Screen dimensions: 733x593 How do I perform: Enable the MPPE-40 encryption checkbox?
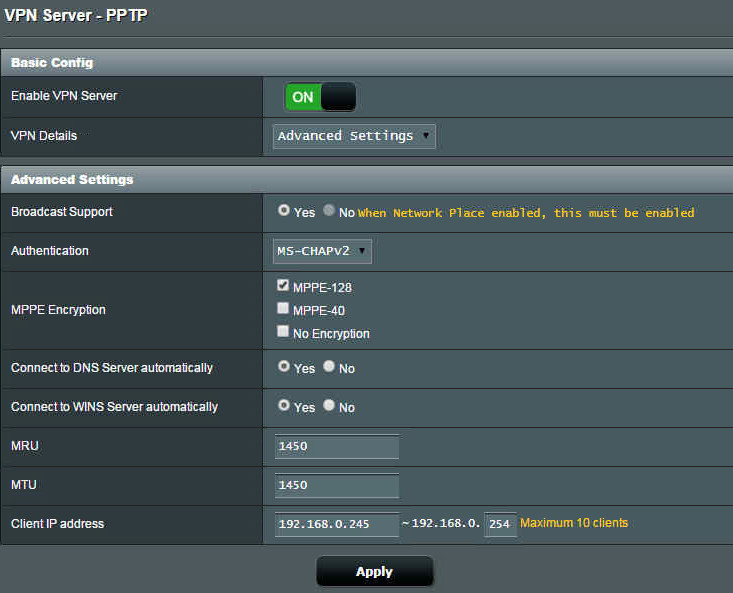pyautogui.click(x=283, y=308)
